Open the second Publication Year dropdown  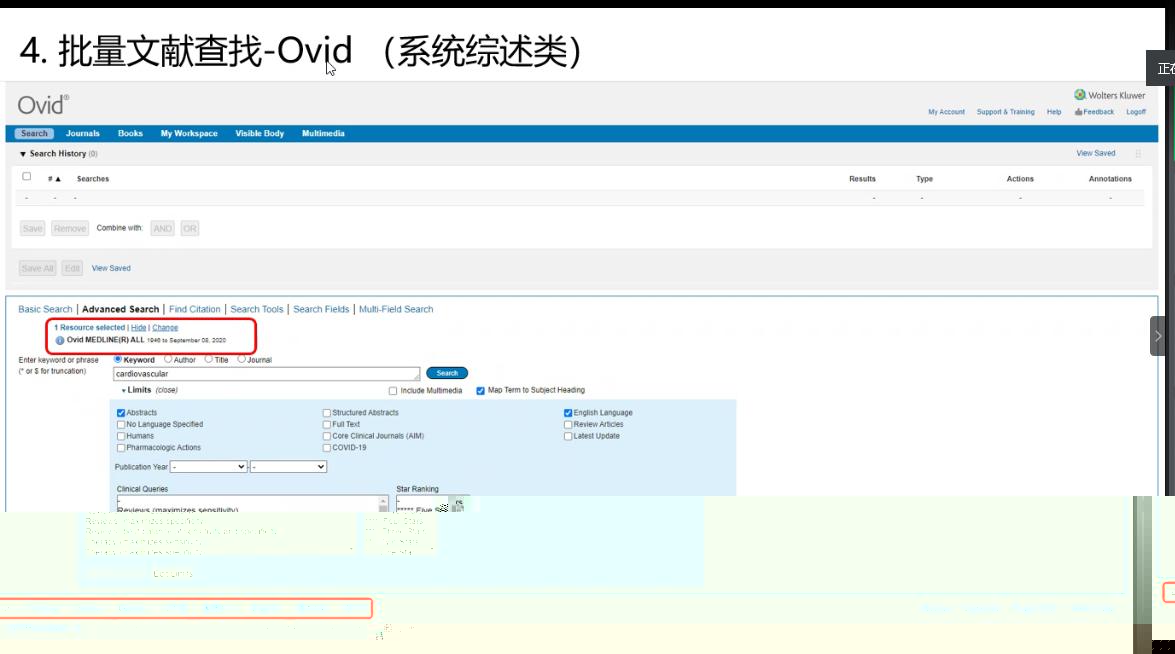[288, 467]
